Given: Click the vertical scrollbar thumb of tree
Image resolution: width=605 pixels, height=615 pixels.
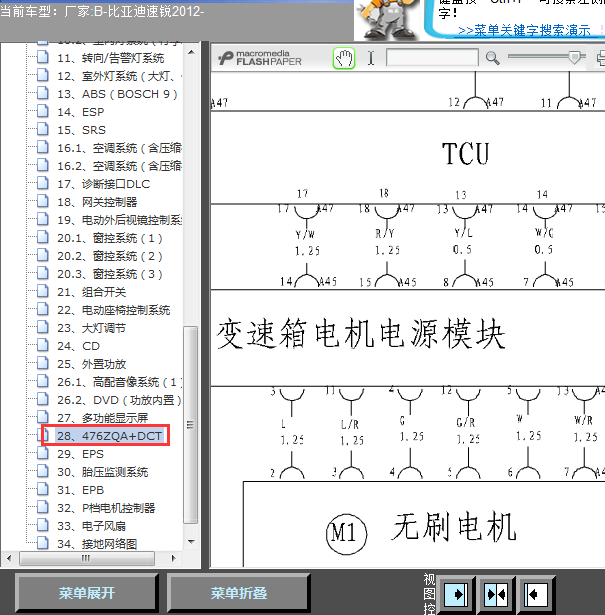Looking at the screenshot, I should click(191, 425).
